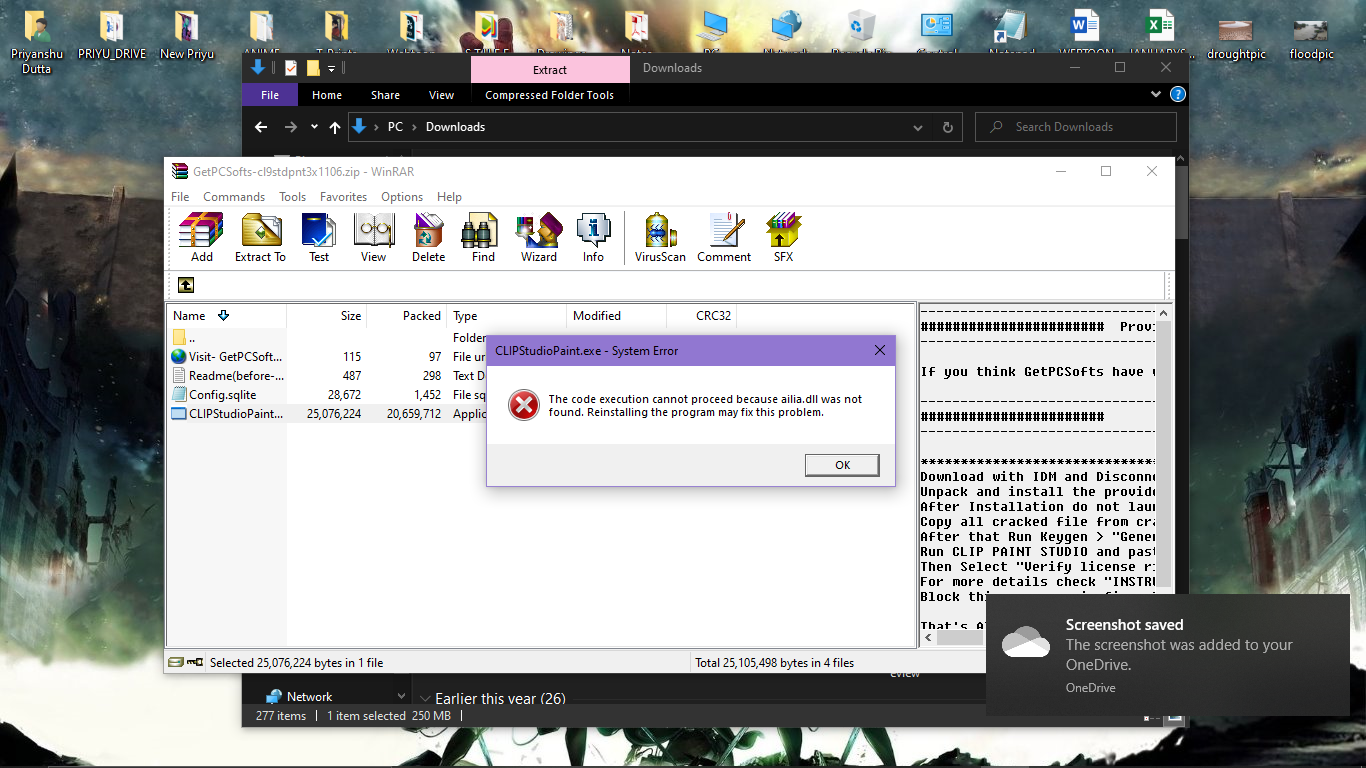Open the WinRAR File menu

(180, 197)
